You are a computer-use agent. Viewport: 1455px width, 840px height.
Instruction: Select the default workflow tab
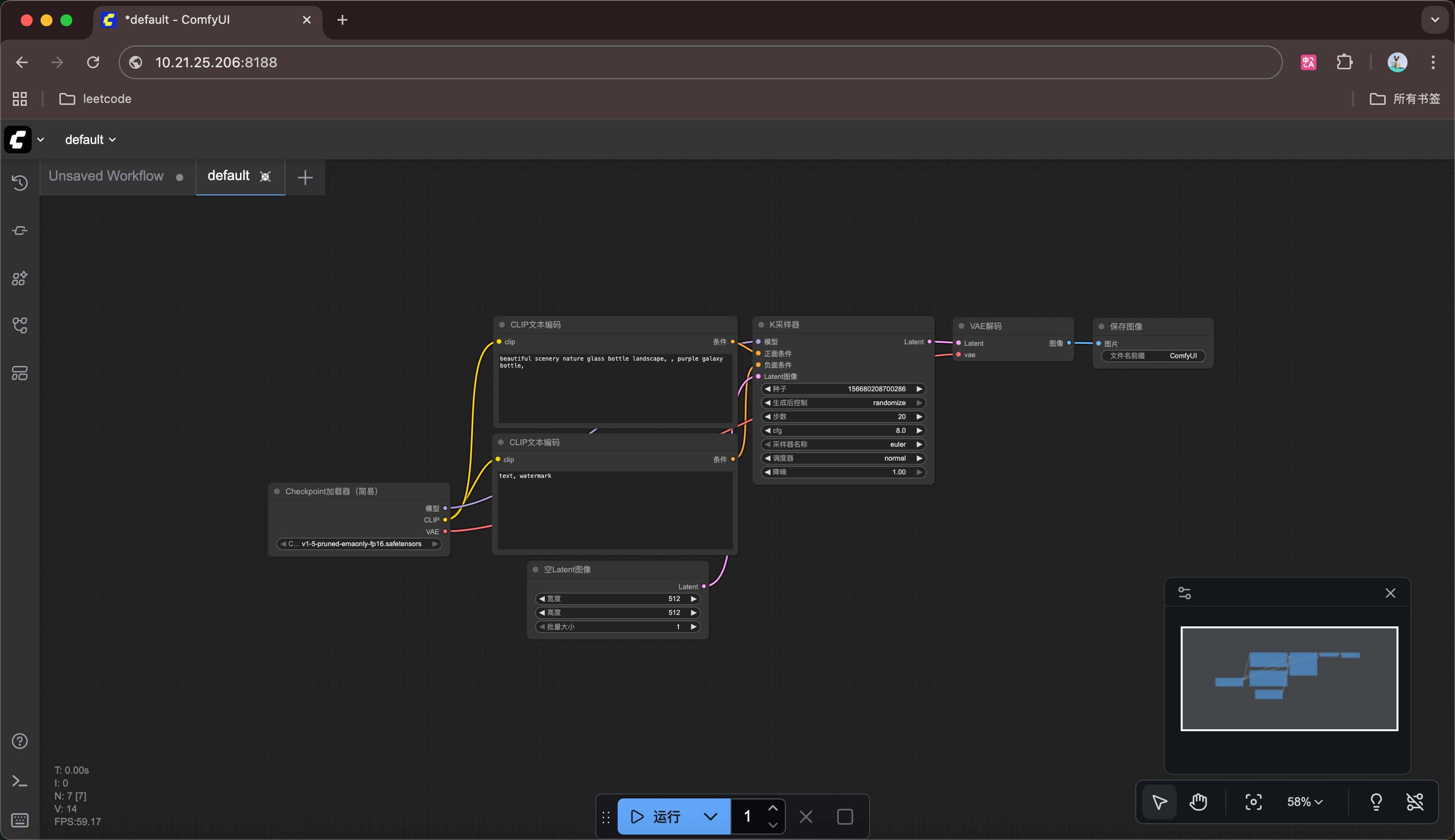tap(229, 176)
